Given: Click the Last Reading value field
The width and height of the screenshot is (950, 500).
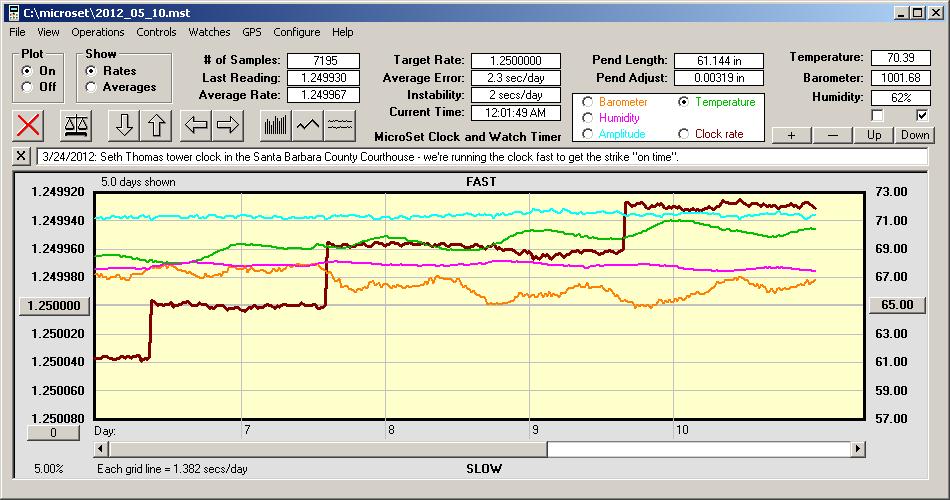Looking at the screenshot, I should [324, 78].
